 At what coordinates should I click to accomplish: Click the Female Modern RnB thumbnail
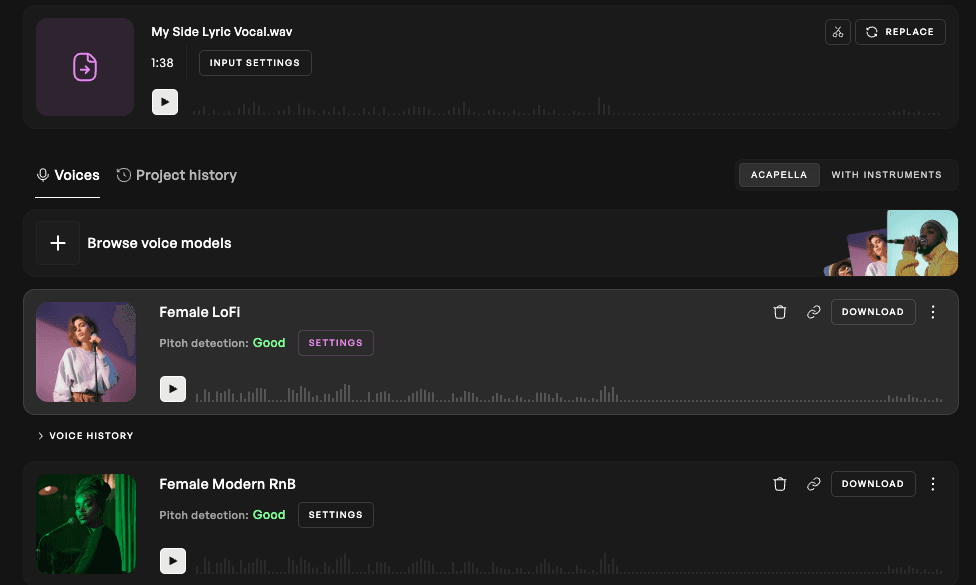point(86,524)
